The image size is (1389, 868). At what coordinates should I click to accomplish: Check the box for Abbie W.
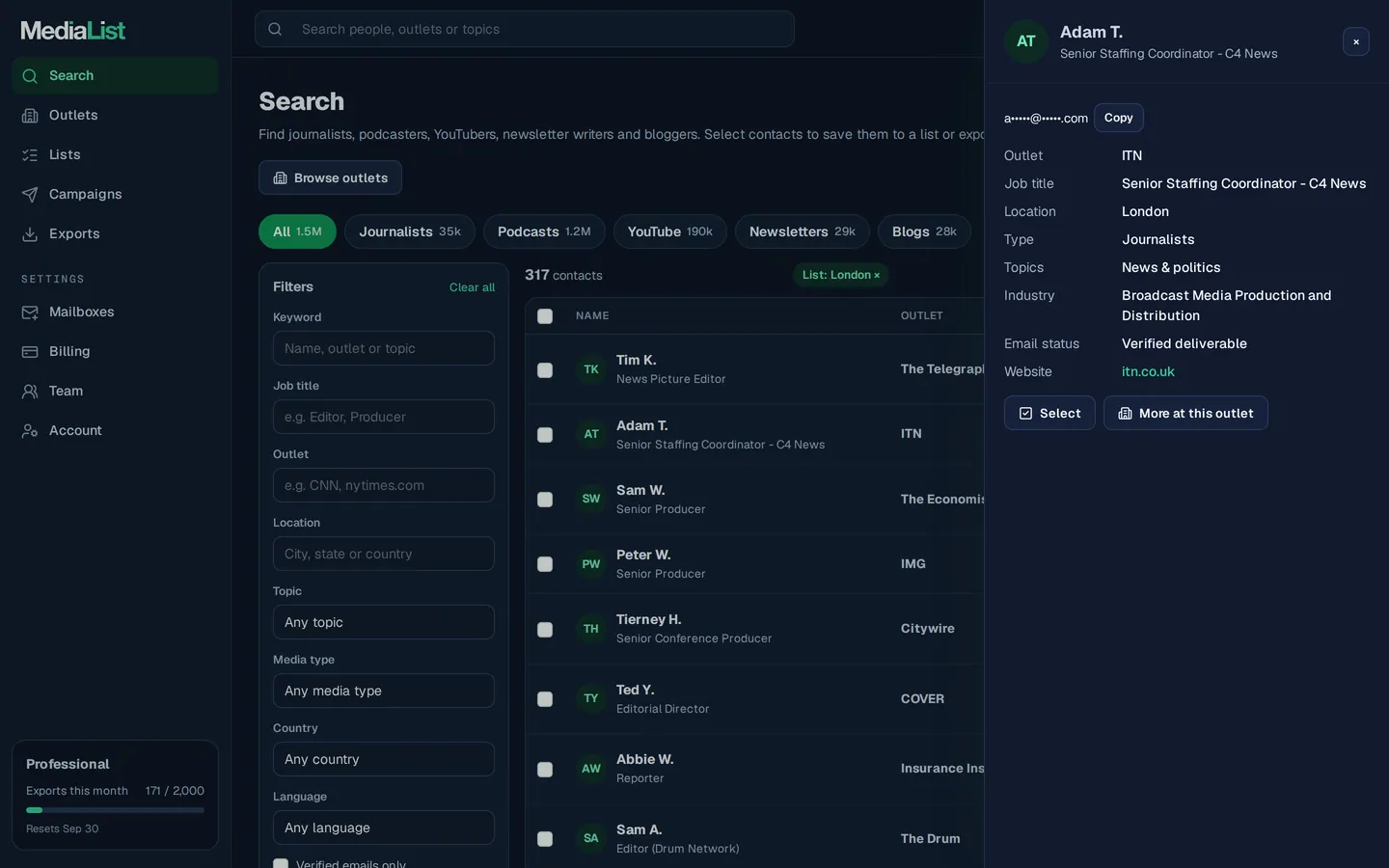(x=545, y=770)
